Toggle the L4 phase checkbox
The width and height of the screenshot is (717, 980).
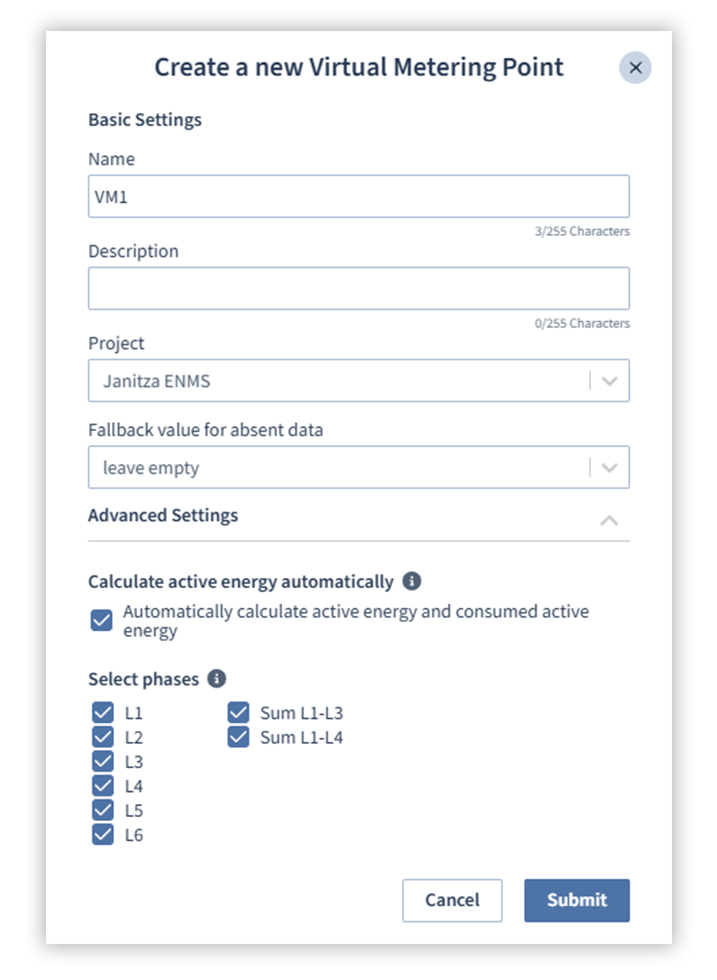[x=103, y=786]
